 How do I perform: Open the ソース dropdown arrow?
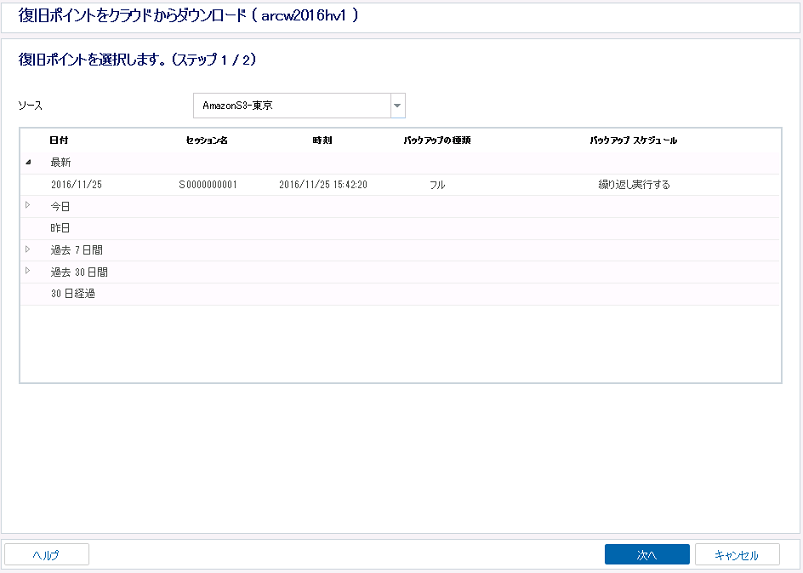(397, 105)
